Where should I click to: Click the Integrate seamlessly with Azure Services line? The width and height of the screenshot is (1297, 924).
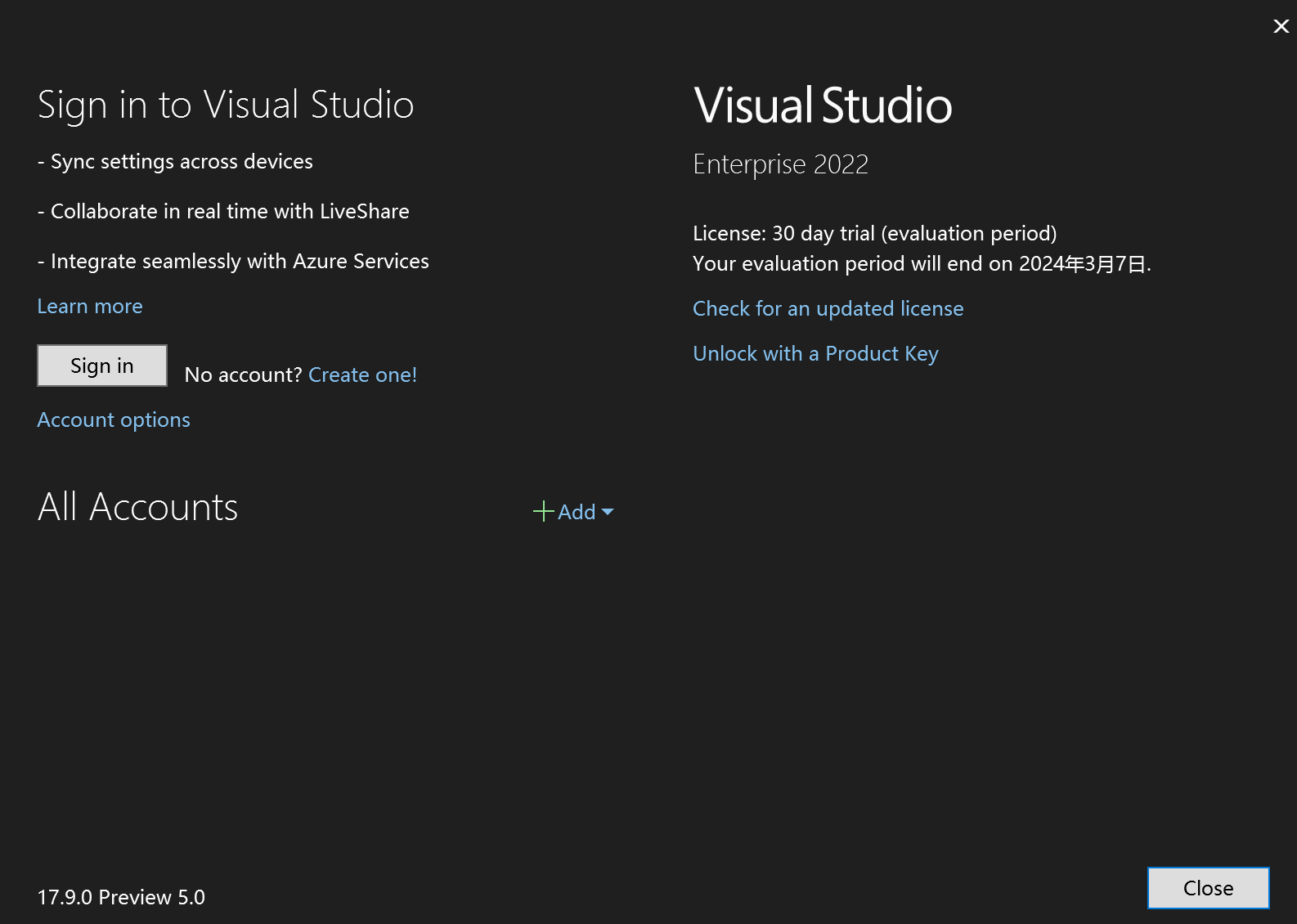tap(233, 261)
